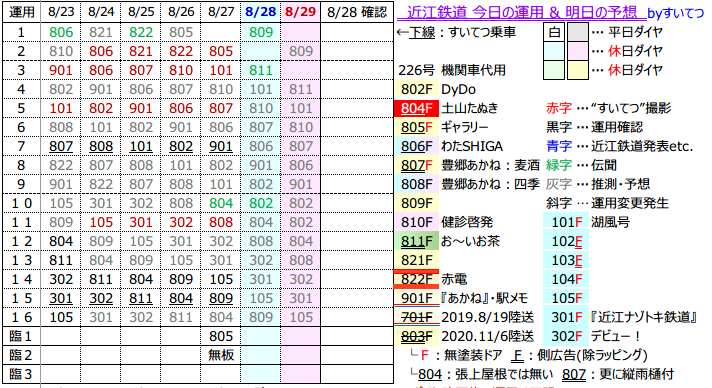Image resolution: width=712 pixels, height=388 pixels.
Task: Click 804 in row 12 under 8/23
Action: coord(61,241)
